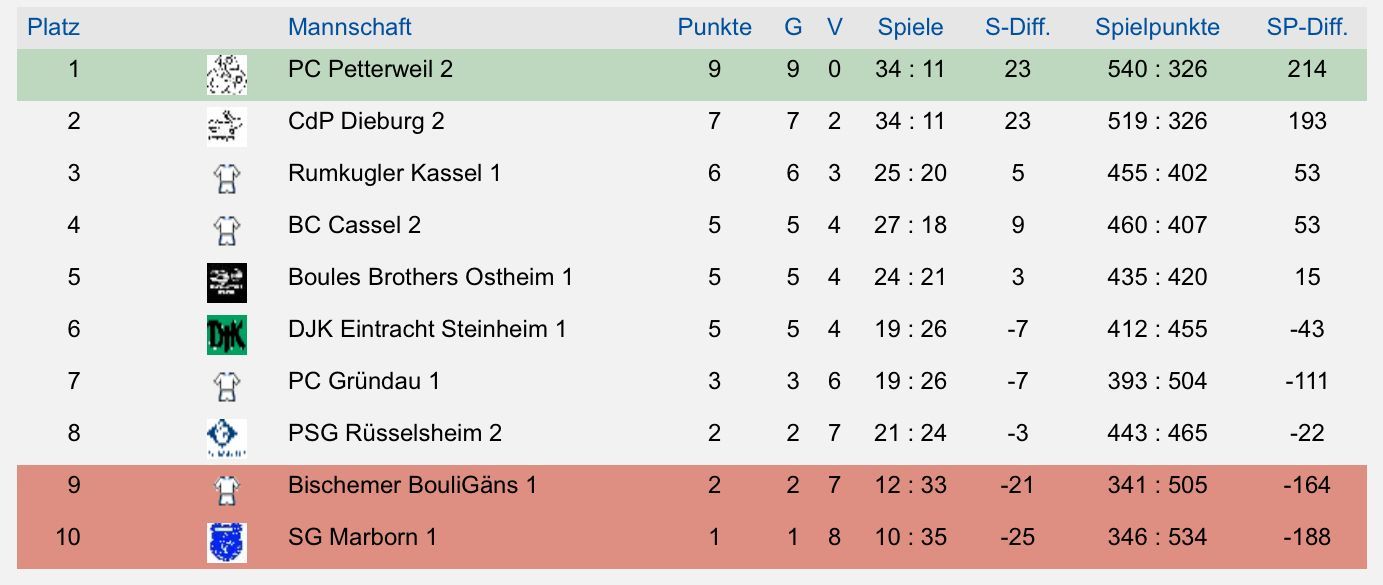The height and width of the screenshot is (585, 1383).
Task: Click the Platz column header
Action: [x=53, y=27]
